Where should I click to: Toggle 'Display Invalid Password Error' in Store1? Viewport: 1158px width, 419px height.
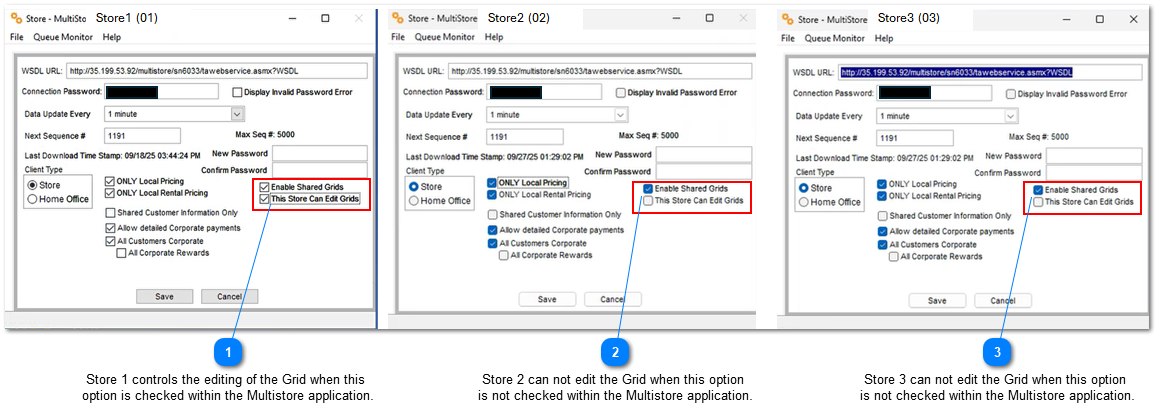[237, 92]
